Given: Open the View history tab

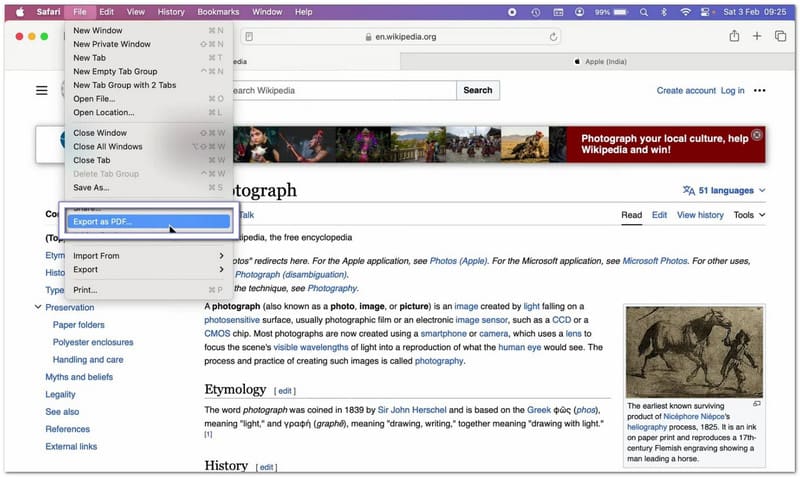Looking at the screenshot, I should (700, 215).
